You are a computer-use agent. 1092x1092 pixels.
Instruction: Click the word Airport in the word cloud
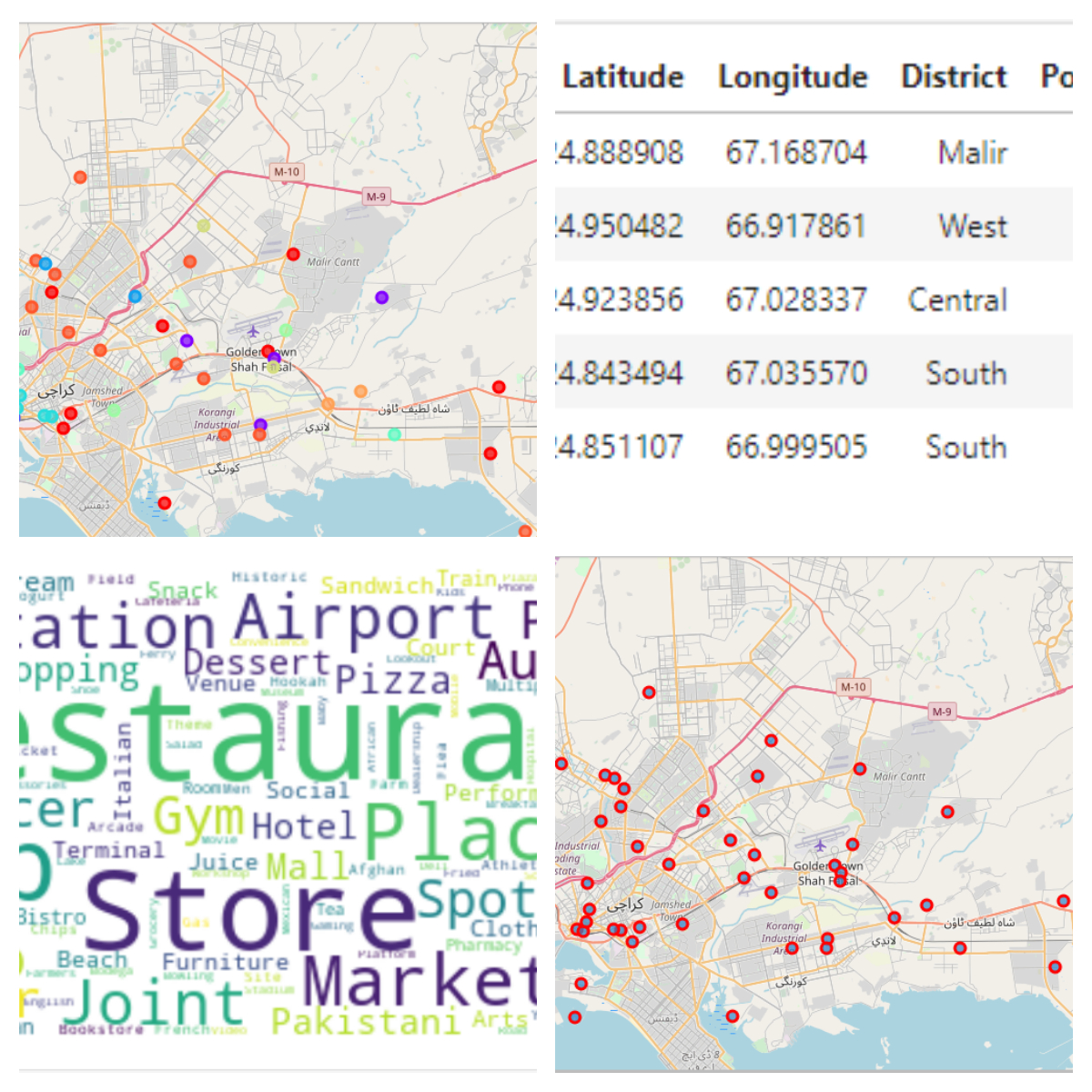click(364, 620)
